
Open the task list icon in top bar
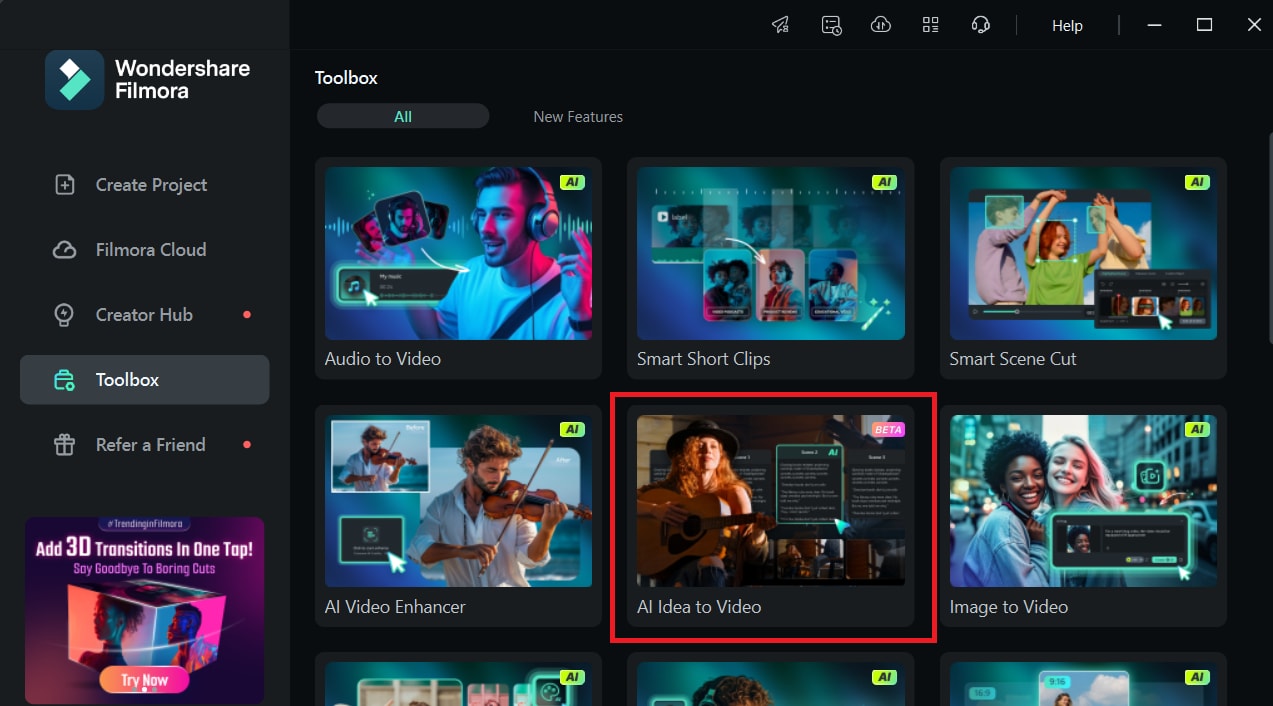(831, 25)
